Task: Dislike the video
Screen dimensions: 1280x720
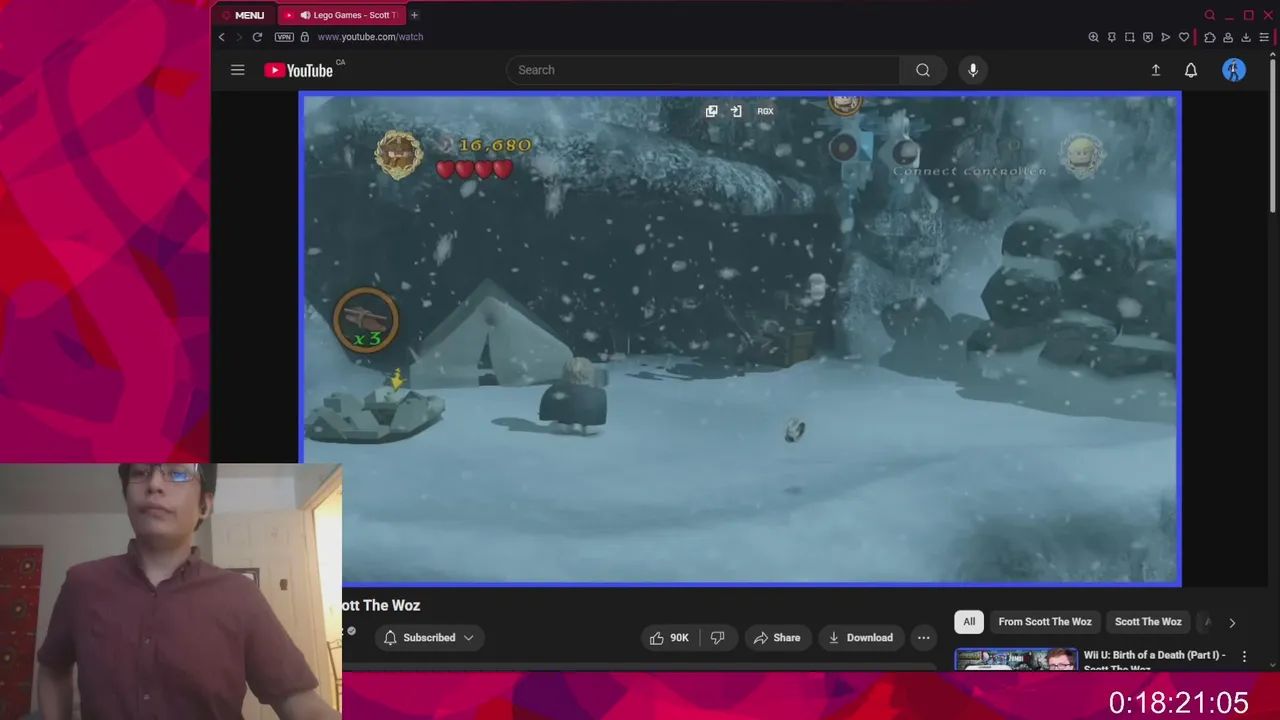Action: (718, 638)
